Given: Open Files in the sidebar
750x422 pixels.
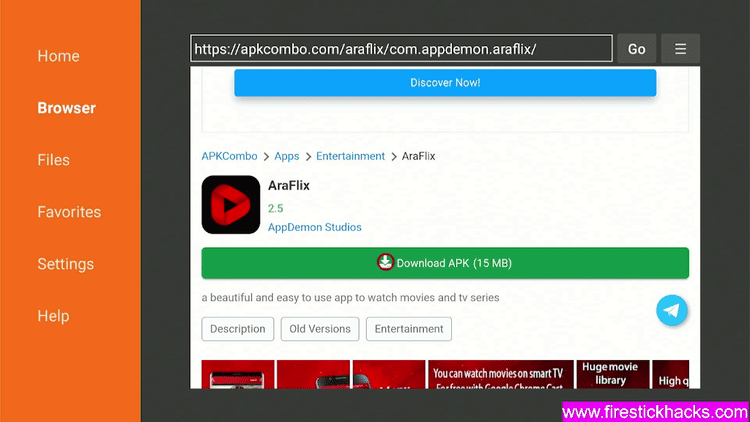Looking at the screenshot, I should (54, 160).
